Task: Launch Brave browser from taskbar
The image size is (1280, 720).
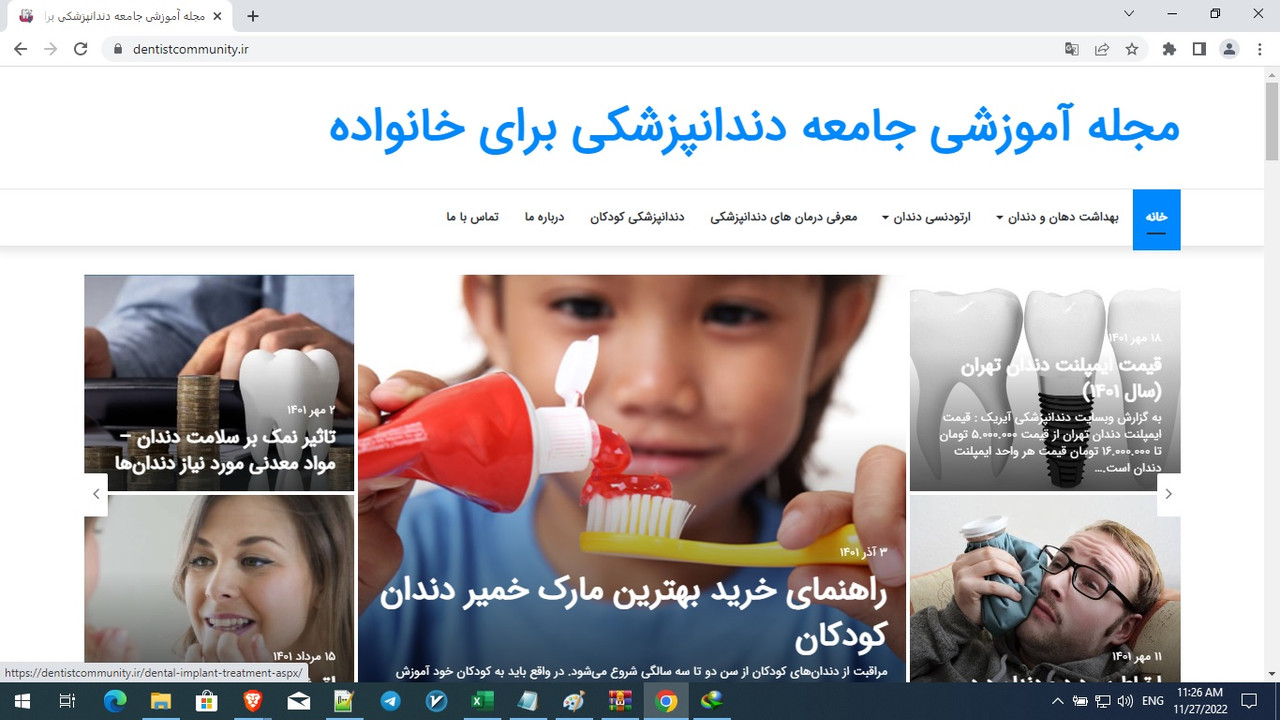Action: click(x=253, y=701)
